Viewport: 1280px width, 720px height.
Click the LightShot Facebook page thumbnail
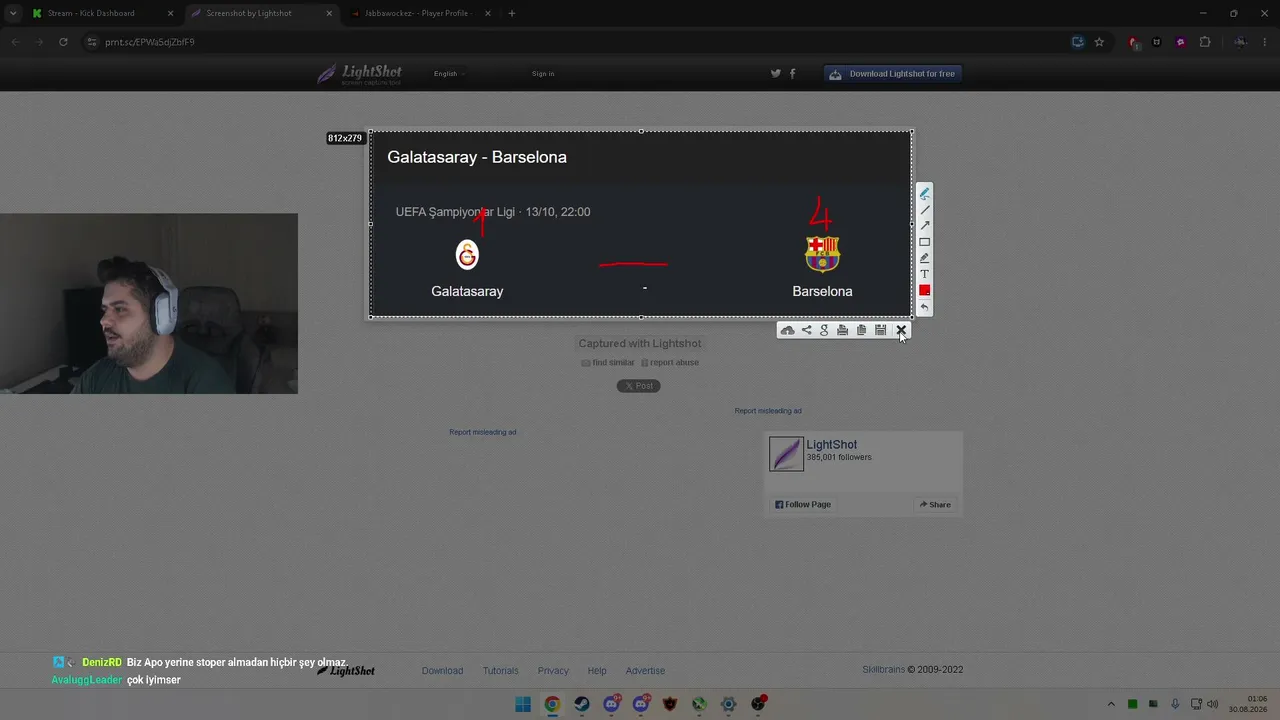click(786, 454)
